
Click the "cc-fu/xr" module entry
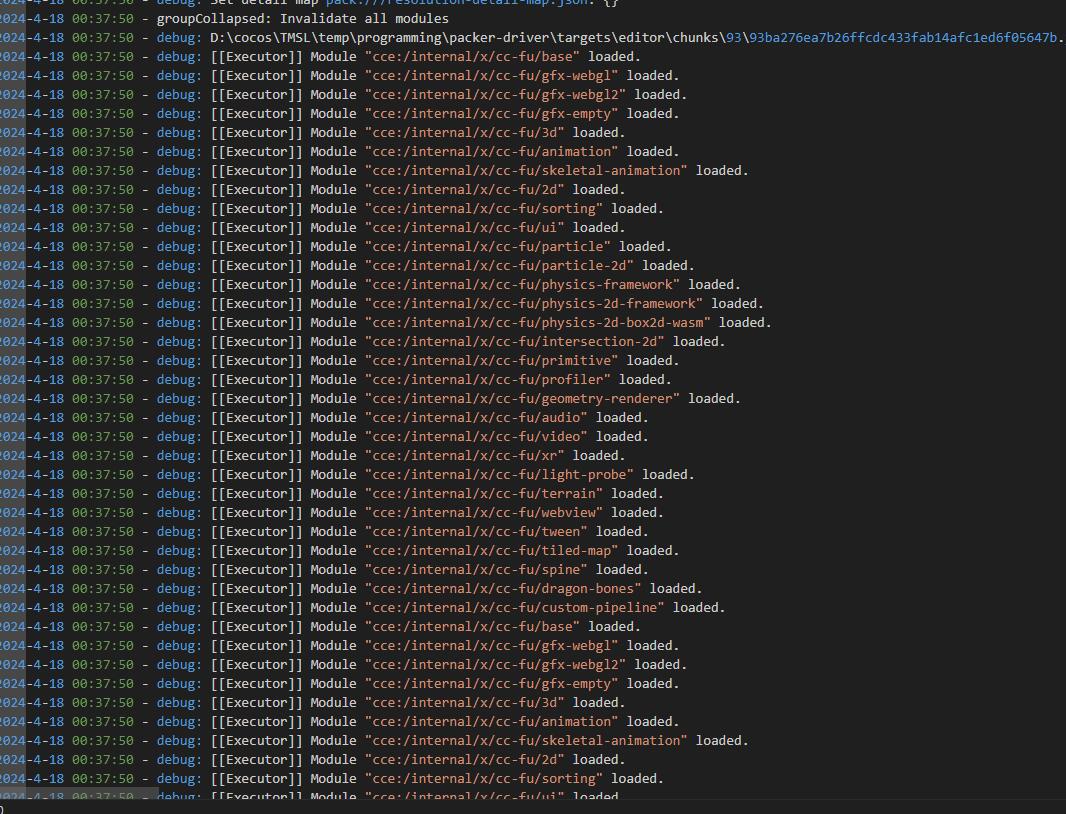pyautogui.click(x=464, y=455)
